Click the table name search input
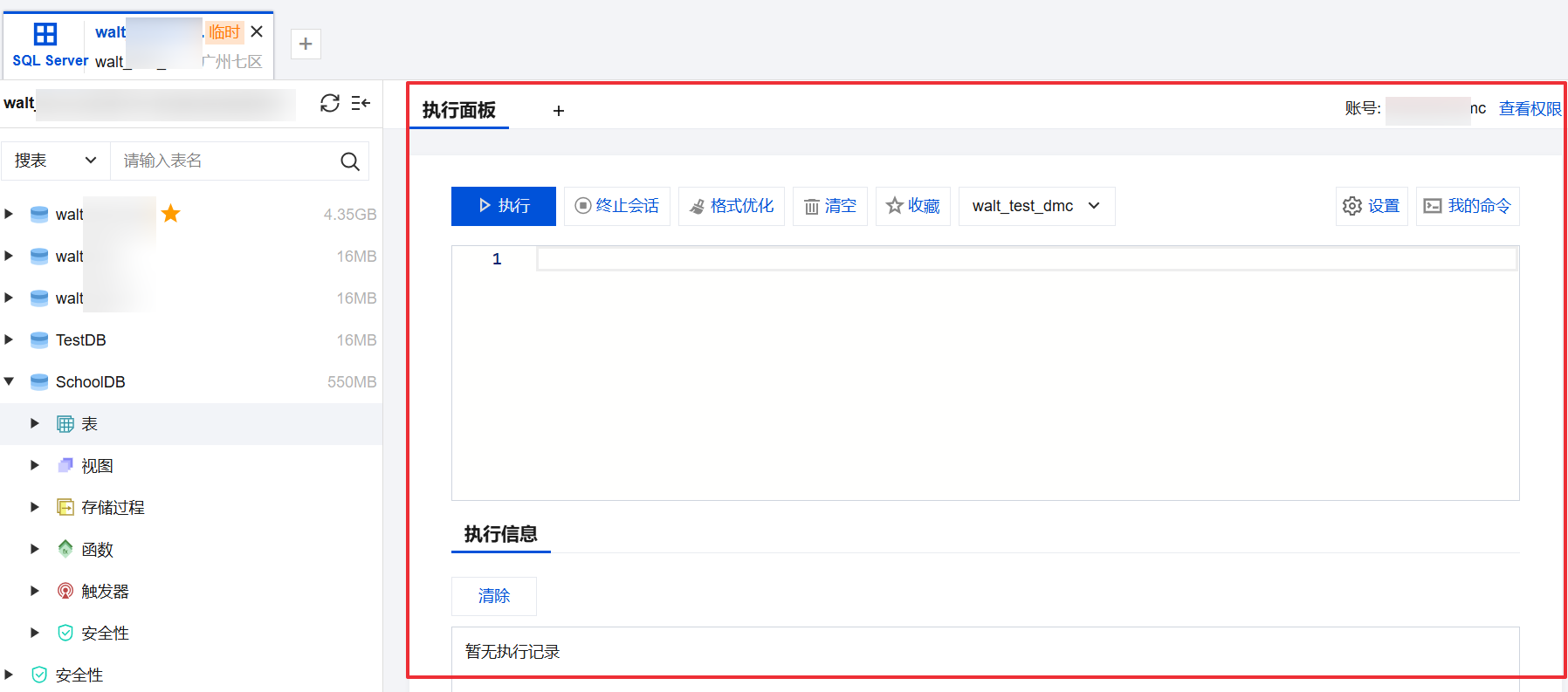This screenshot has width=1568, height=692. [x=227, y=161]
